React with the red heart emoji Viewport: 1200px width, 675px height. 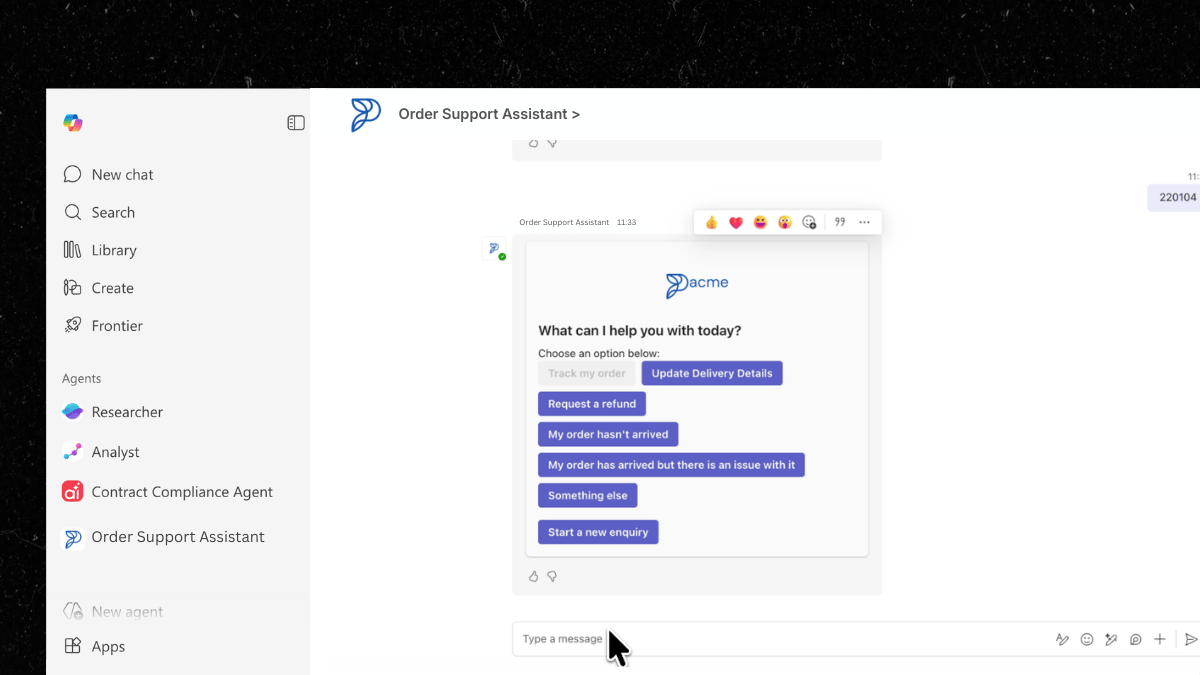pyautogui.click(x=736, y=222)
